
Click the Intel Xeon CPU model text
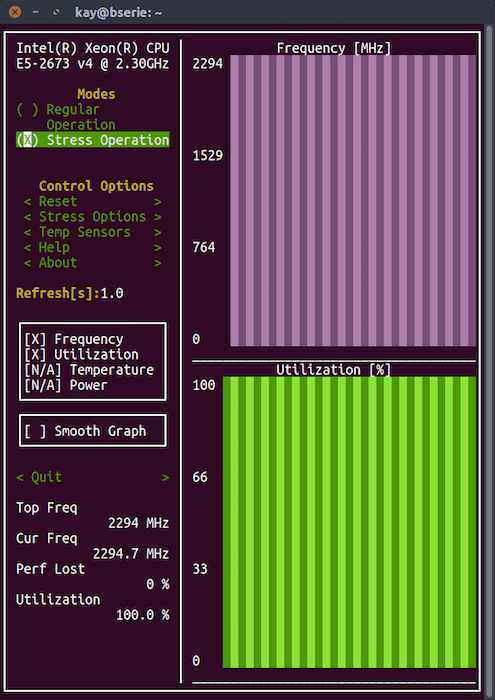[x=92, y=56]
